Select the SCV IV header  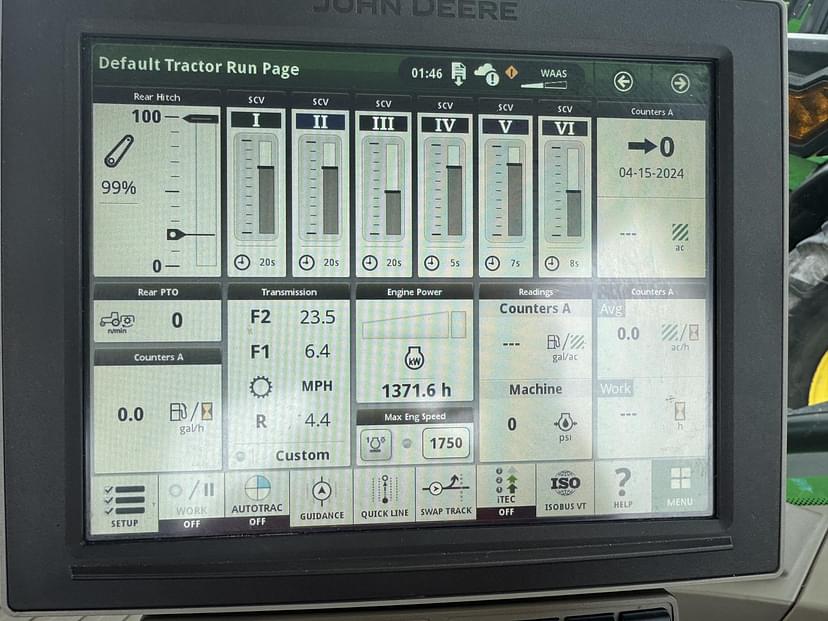pos(445,125)
